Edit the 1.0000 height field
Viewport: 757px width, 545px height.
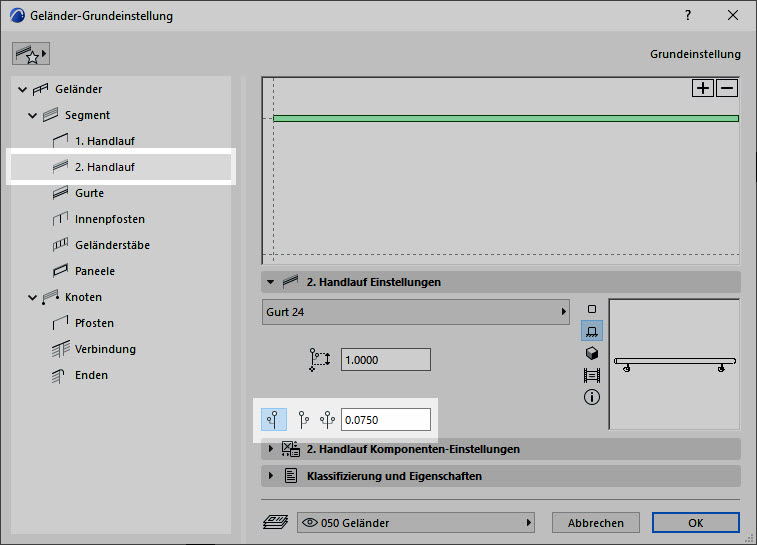tap(386, 360)
